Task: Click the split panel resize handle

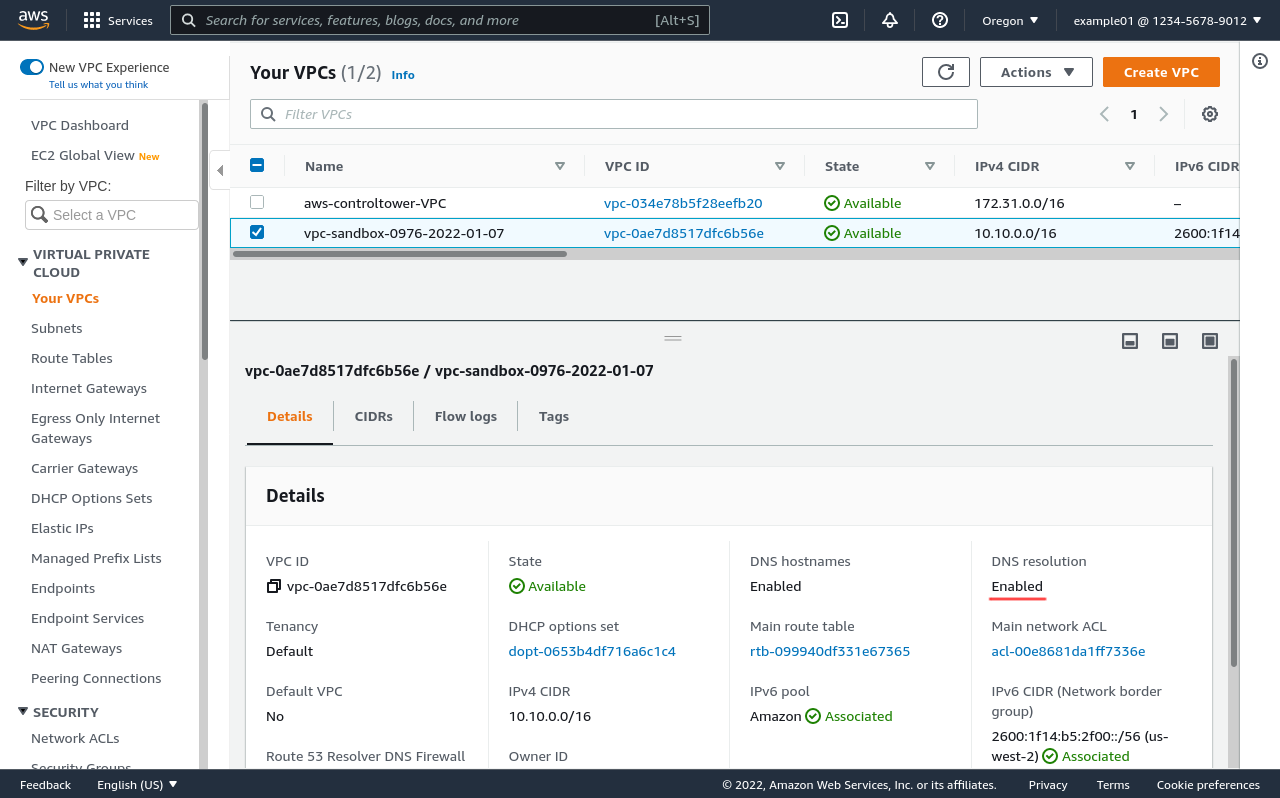Action: 673,338
